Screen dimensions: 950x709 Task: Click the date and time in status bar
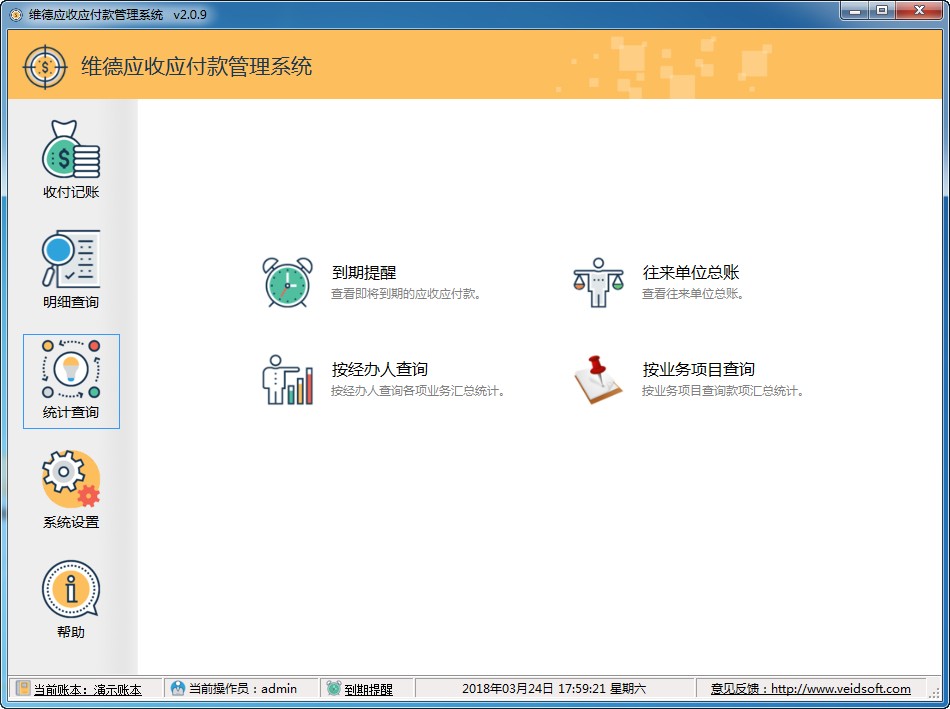click(x=554, y=689)
